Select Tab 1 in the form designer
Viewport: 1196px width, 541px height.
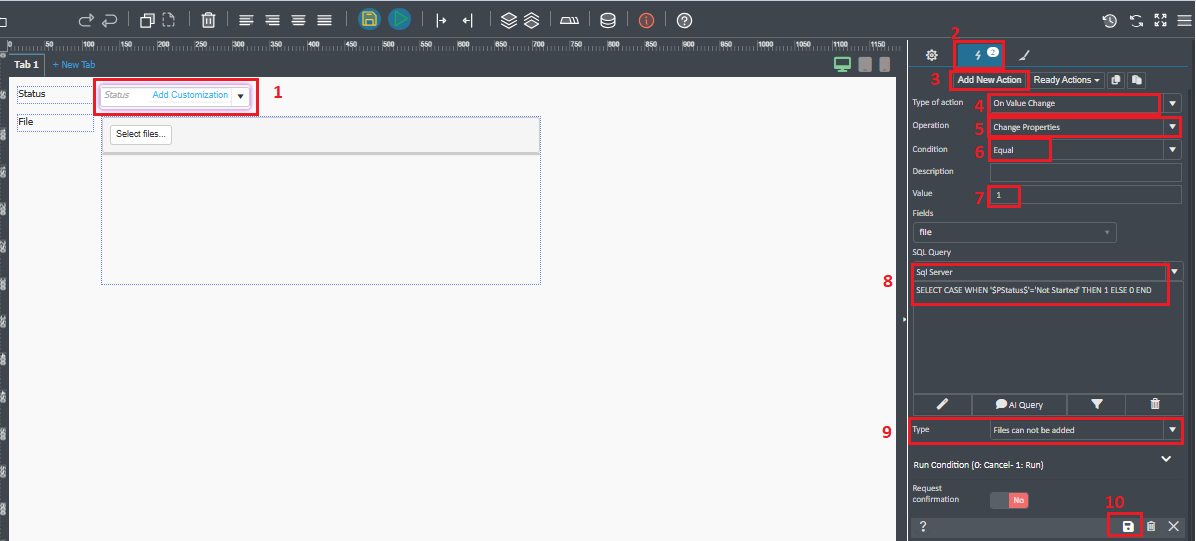pyautogui.click(x=26, y=65)
